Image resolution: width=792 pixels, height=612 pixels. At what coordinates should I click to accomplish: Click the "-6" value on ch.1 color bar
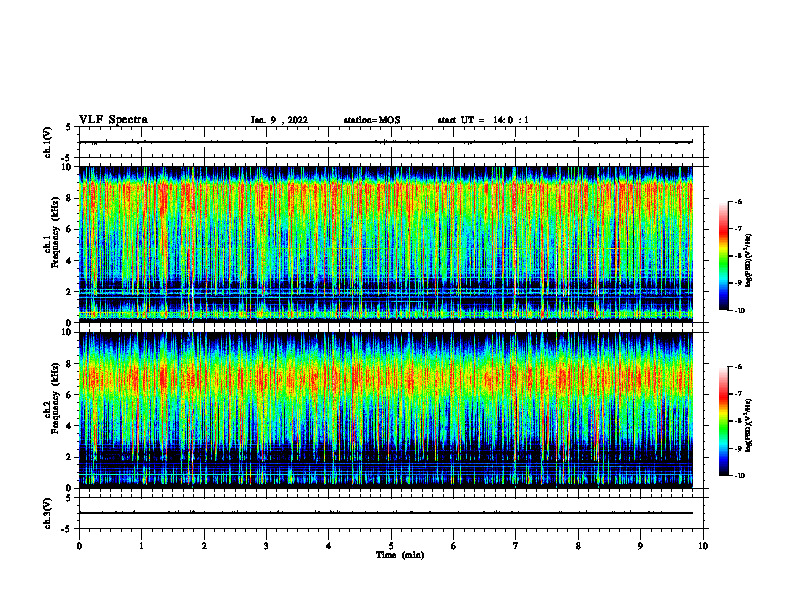738,202
